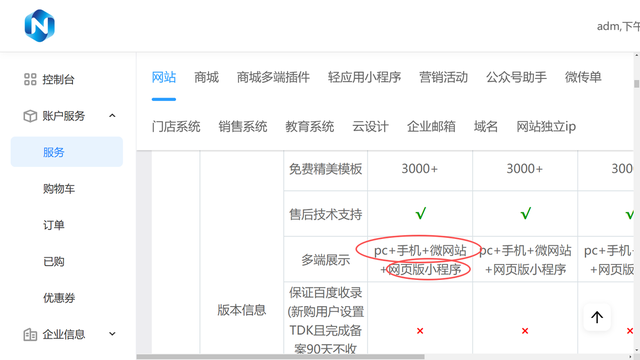Switch to the 网站 tab
This screenshot has width=640, height=360.
164,77
